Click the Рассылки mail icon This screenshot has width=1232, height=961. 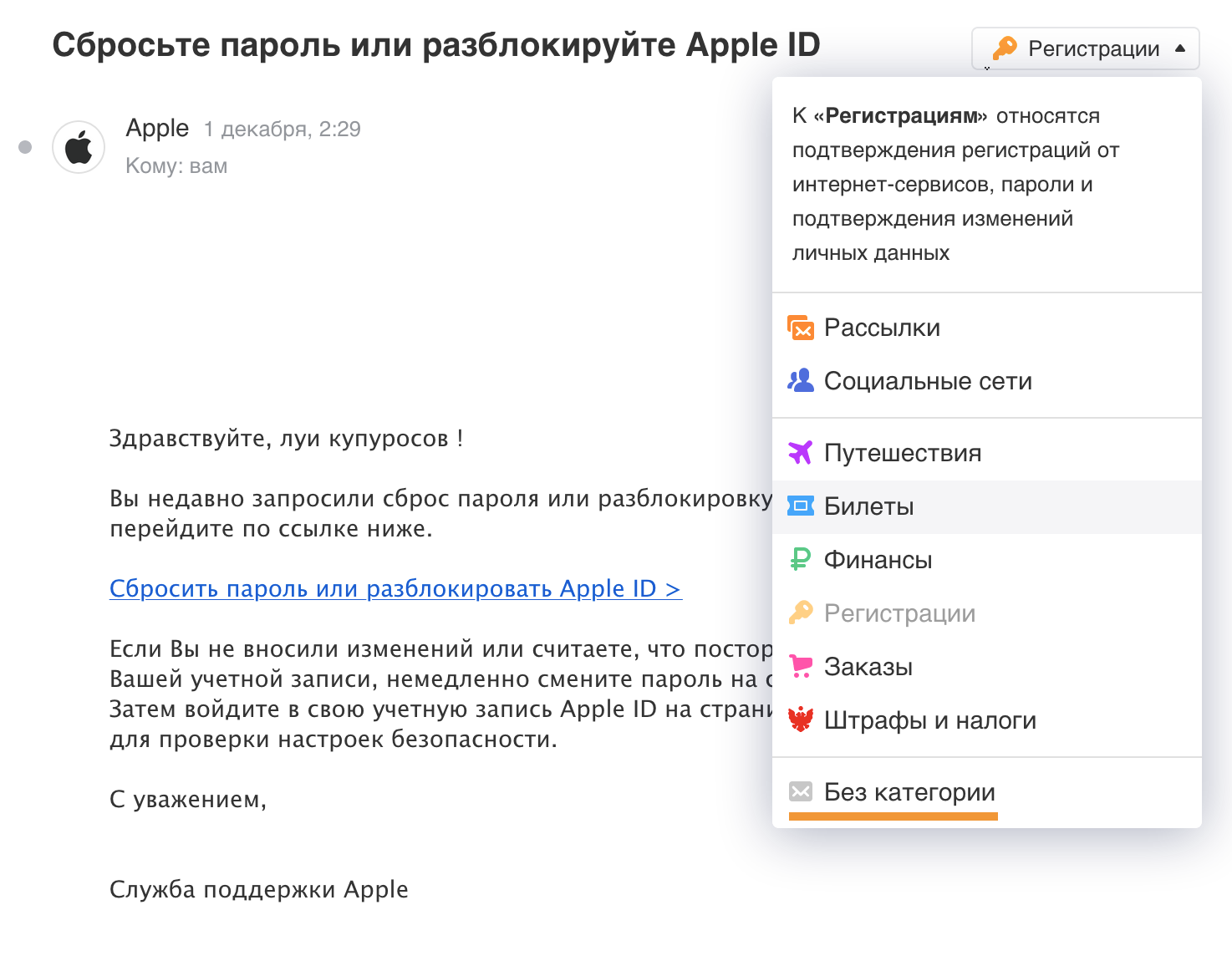click(x=801, y=328)
